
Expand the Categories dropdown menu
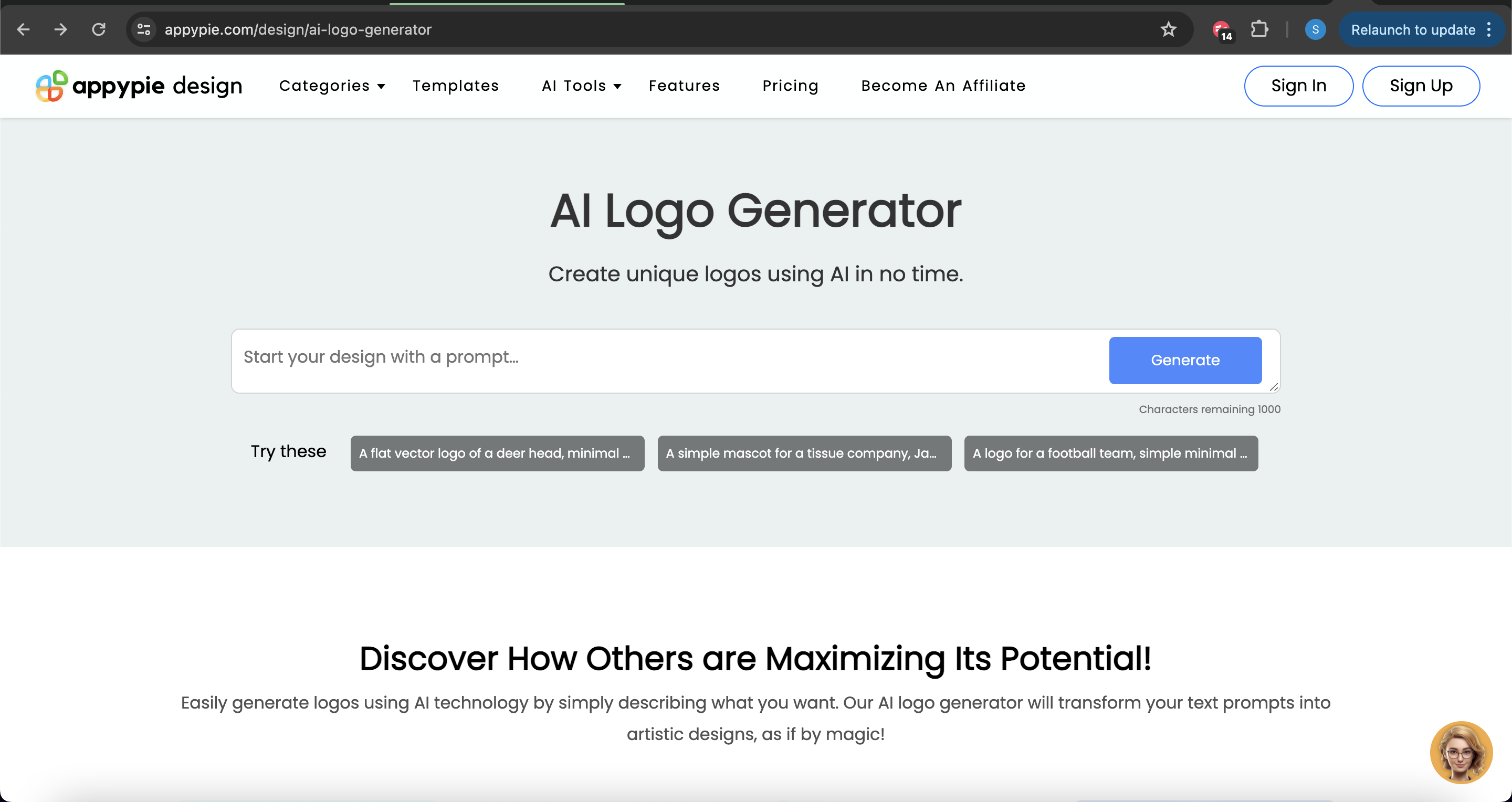[332, 86]
